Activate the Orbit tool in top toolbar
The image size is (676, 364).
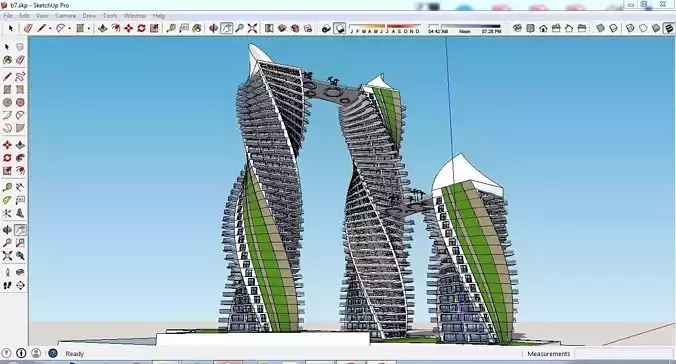point(213,28)
